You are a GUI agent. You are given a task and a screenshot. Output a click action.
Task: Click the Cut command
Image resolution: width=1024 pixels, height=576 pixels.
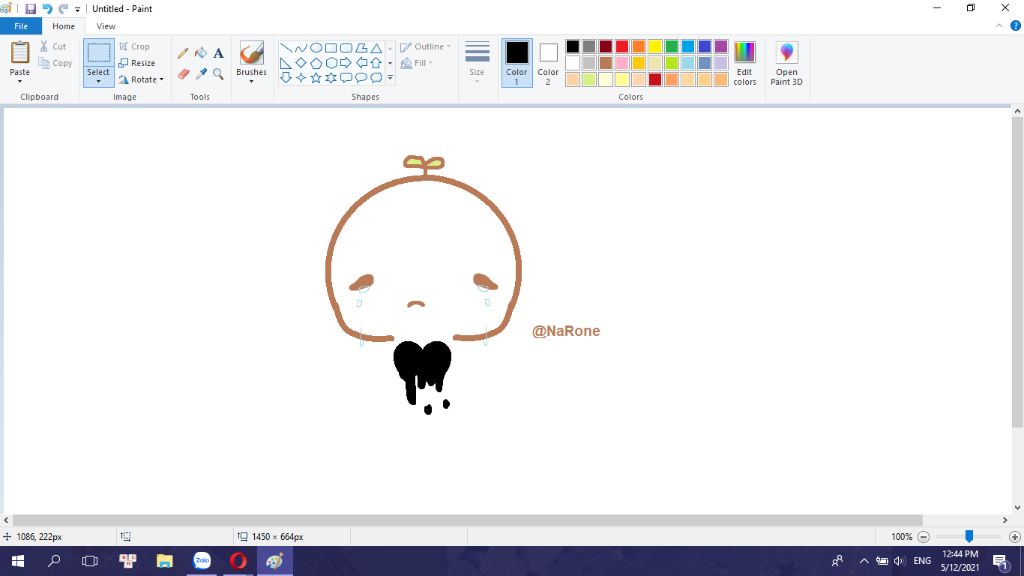[53, 46]
